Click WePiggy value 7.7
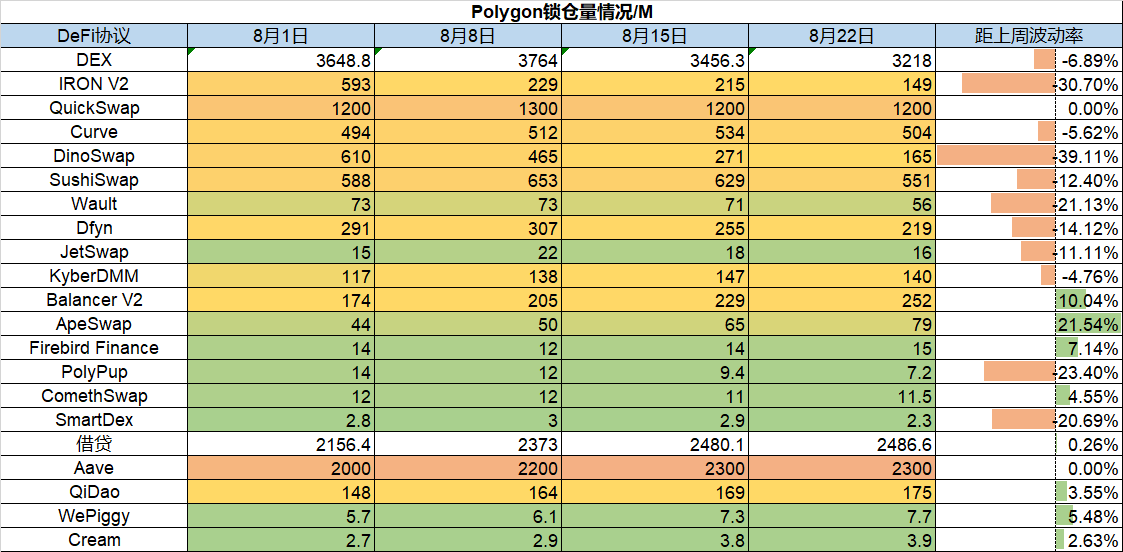Image resolution: width=1123 pixels, height=552 pixels. pyautogui.click(x=842, y=515)
